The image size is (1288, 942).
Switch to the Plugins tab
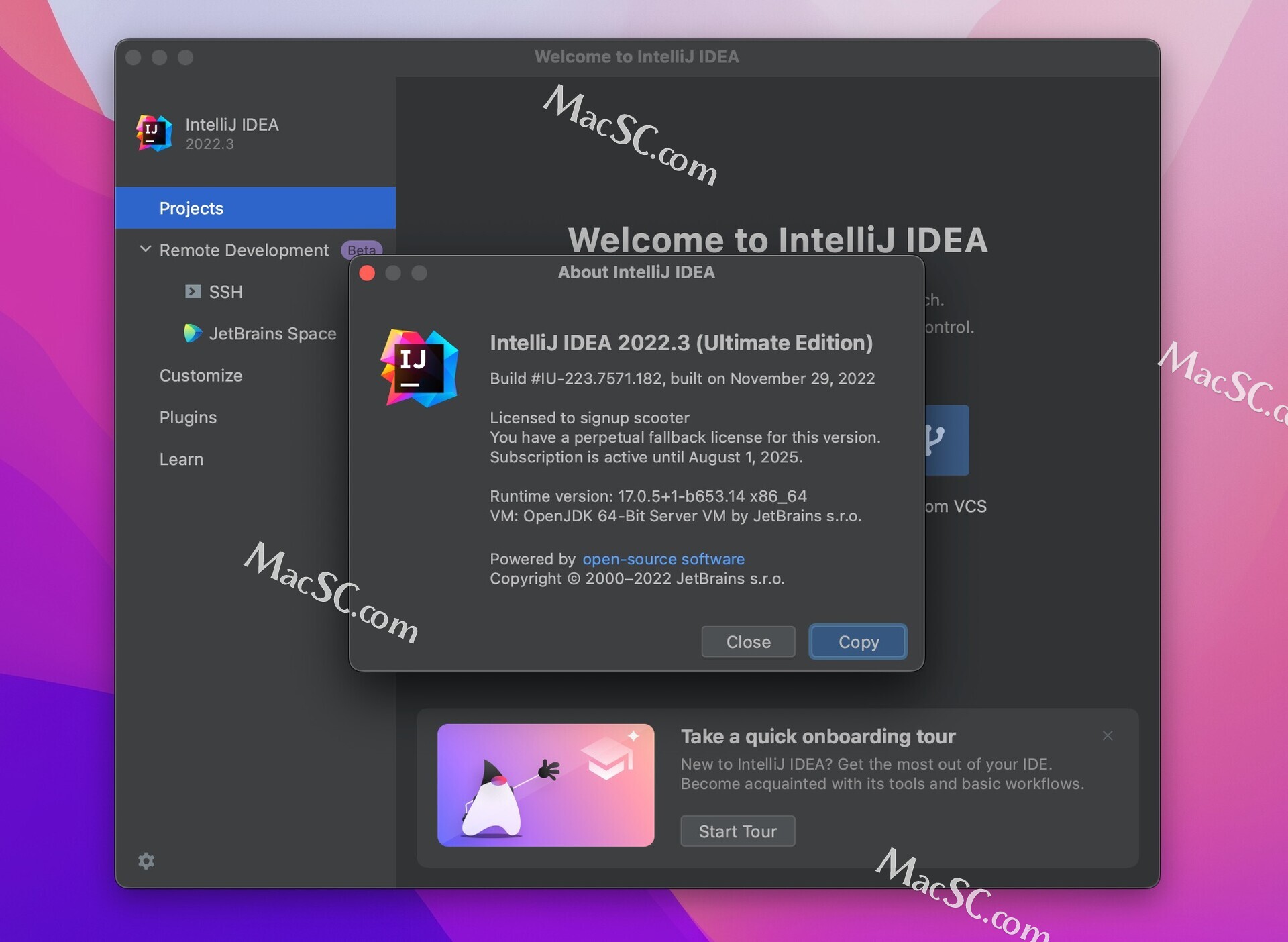(188, 417)
